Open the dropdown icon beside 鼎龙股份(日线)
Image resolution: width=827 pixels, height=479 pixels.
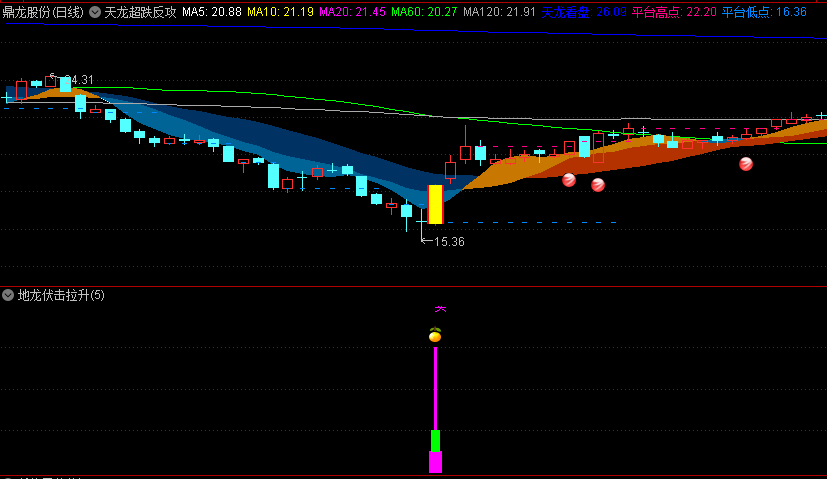pyautogui.click(x=95, y=12)
